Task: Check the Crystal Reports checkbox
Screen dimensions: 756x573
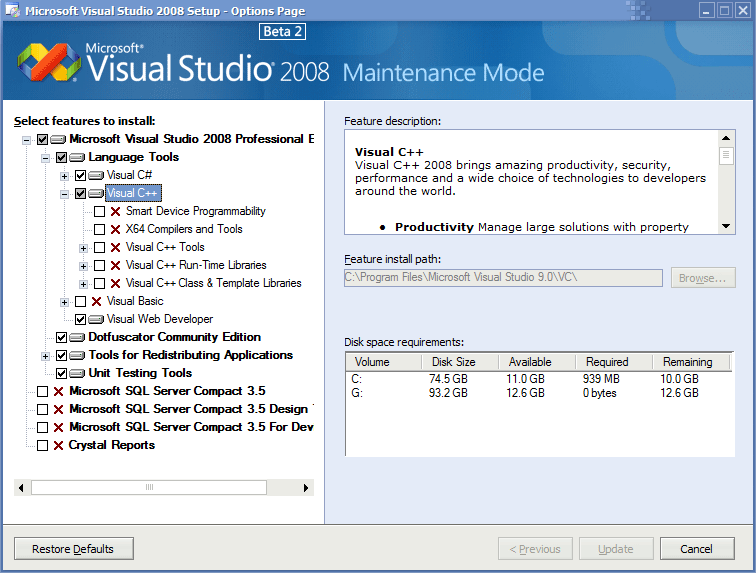Action: (42, 445)
